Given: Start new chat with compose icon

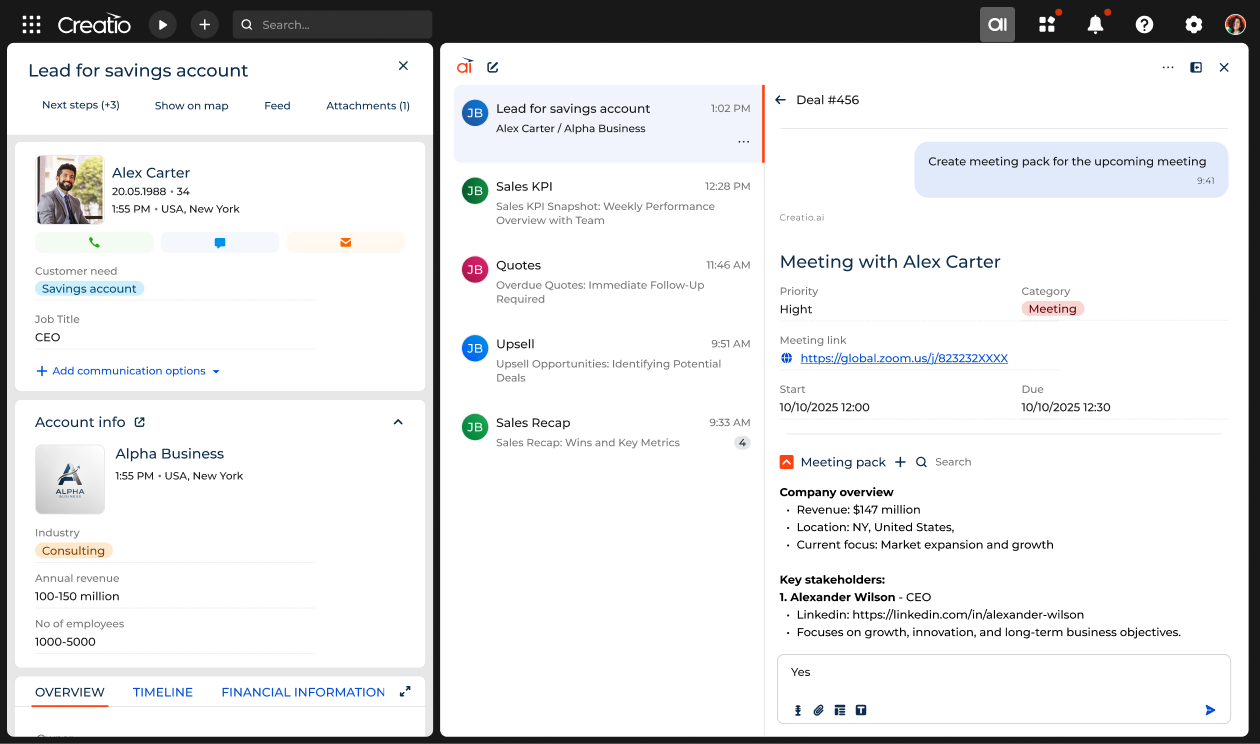Looking at the screenshot, I should (x=493, y=67).
